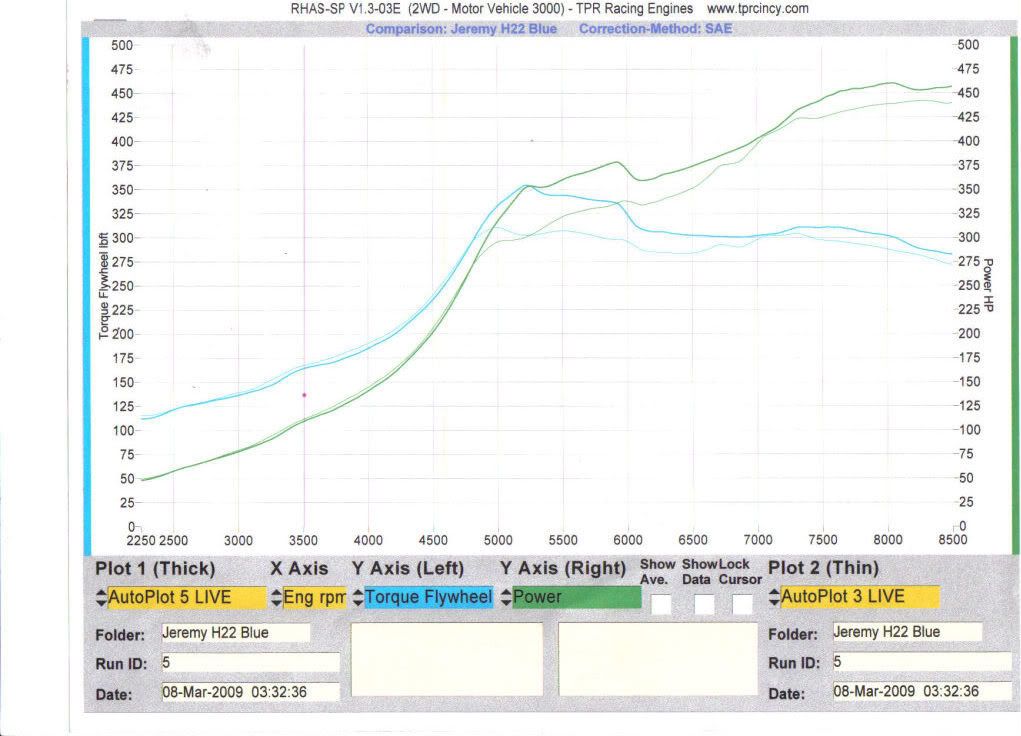Open the Plot 1 AutoPlot 5 LIVE dropdown
Image resolution: width=1021 pixels, height=736 pixels.
[186, 598]
